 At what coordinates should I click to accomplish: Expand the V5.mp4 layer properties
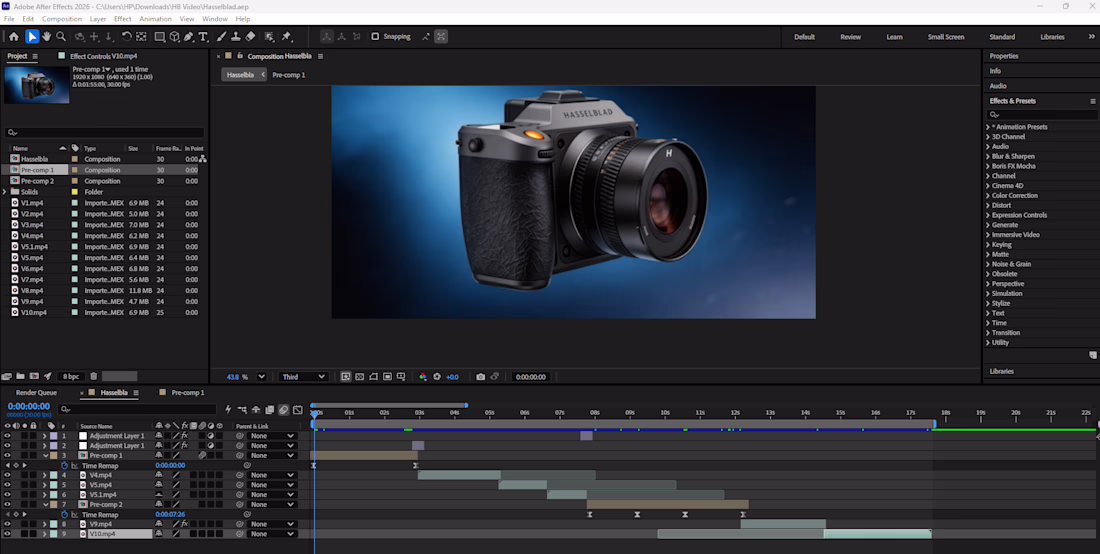[45, 485]
